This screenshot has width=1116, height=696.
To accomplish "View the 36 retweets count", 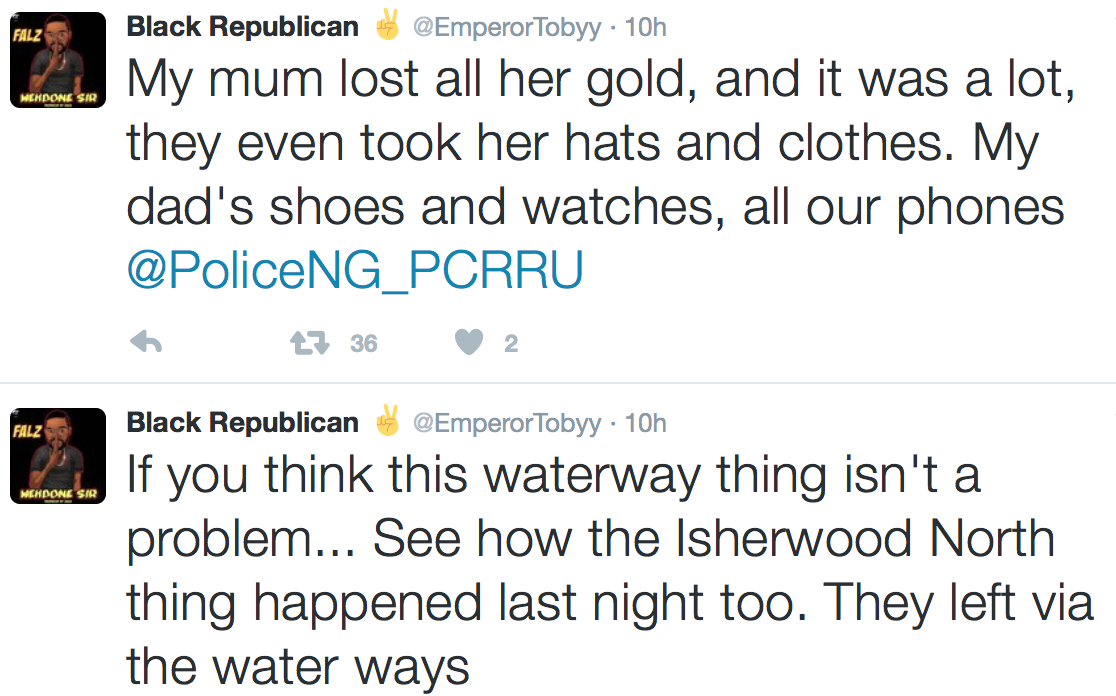I will click(364, 344).
